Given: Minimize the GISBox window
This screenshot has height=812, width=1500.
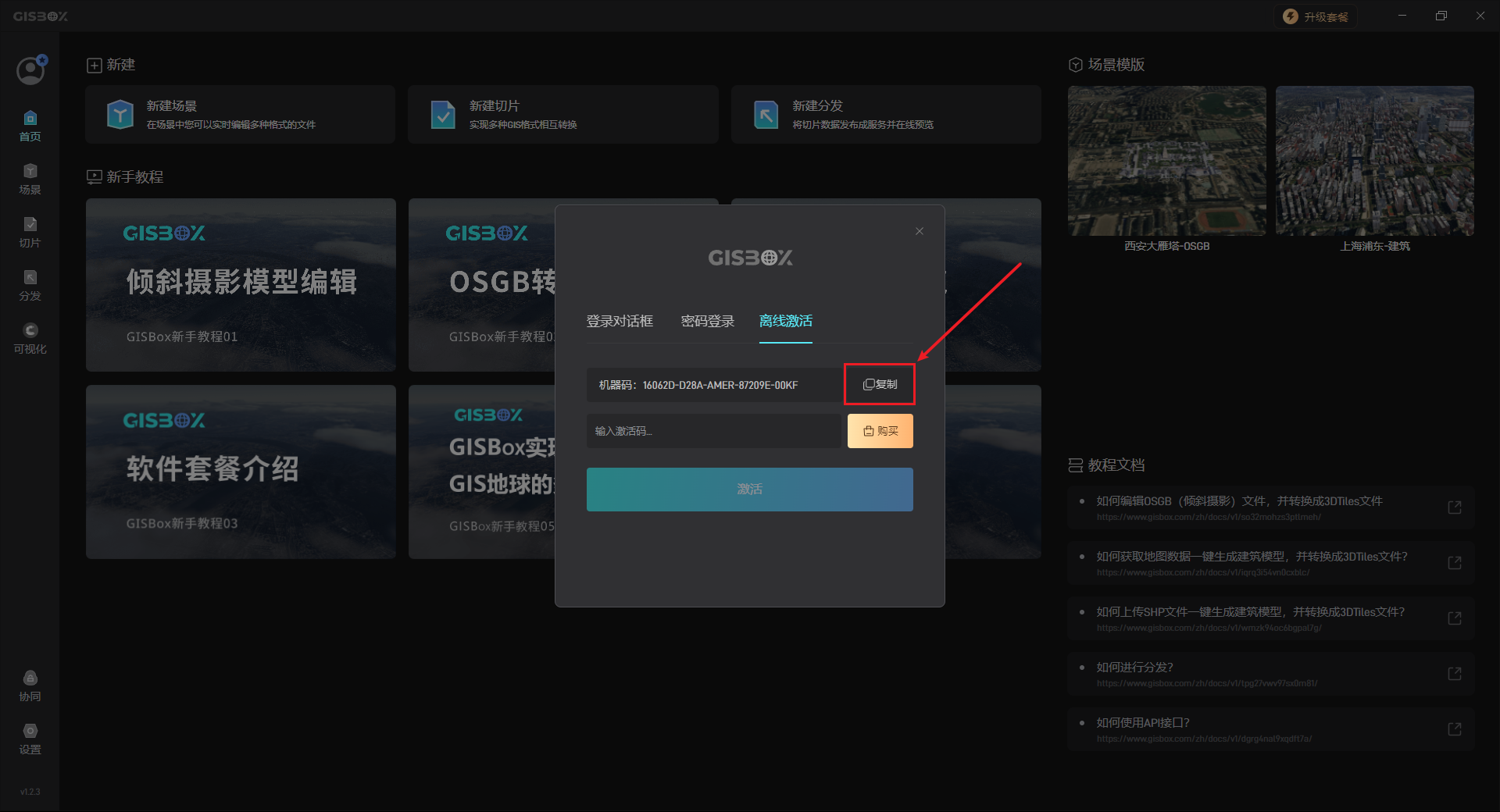Looking at the screenshot, I should [x=1402, y=16].
